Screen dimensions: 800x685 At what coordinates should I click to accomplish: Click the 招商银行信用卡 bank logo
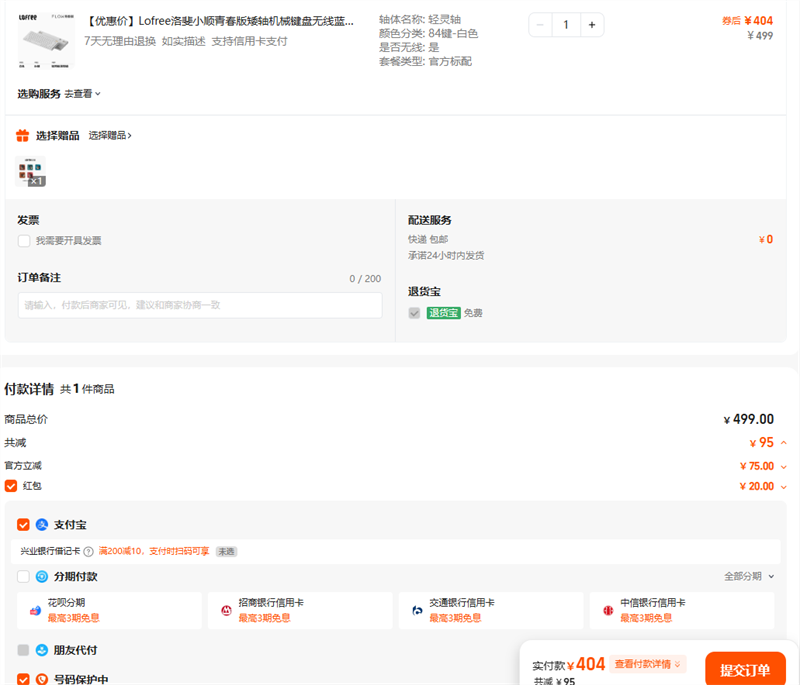(x=227, y=610)
